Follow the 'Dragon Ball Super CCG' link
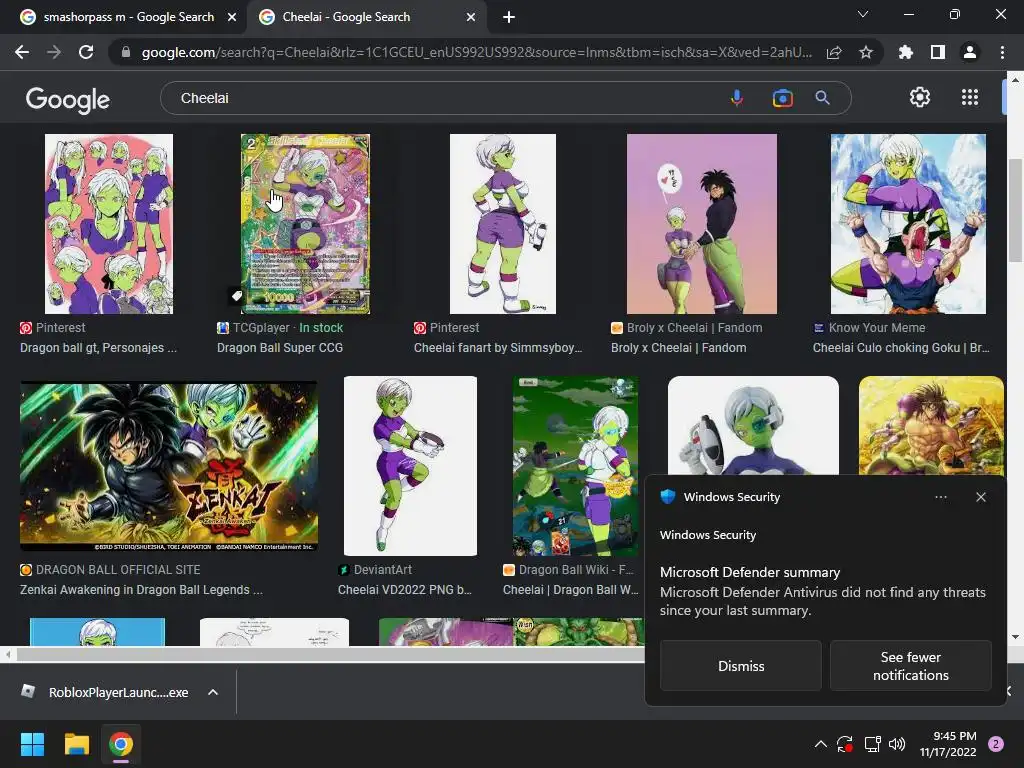Image resolution: width=1024 pixels, height=768 pixels. (280, 347)
